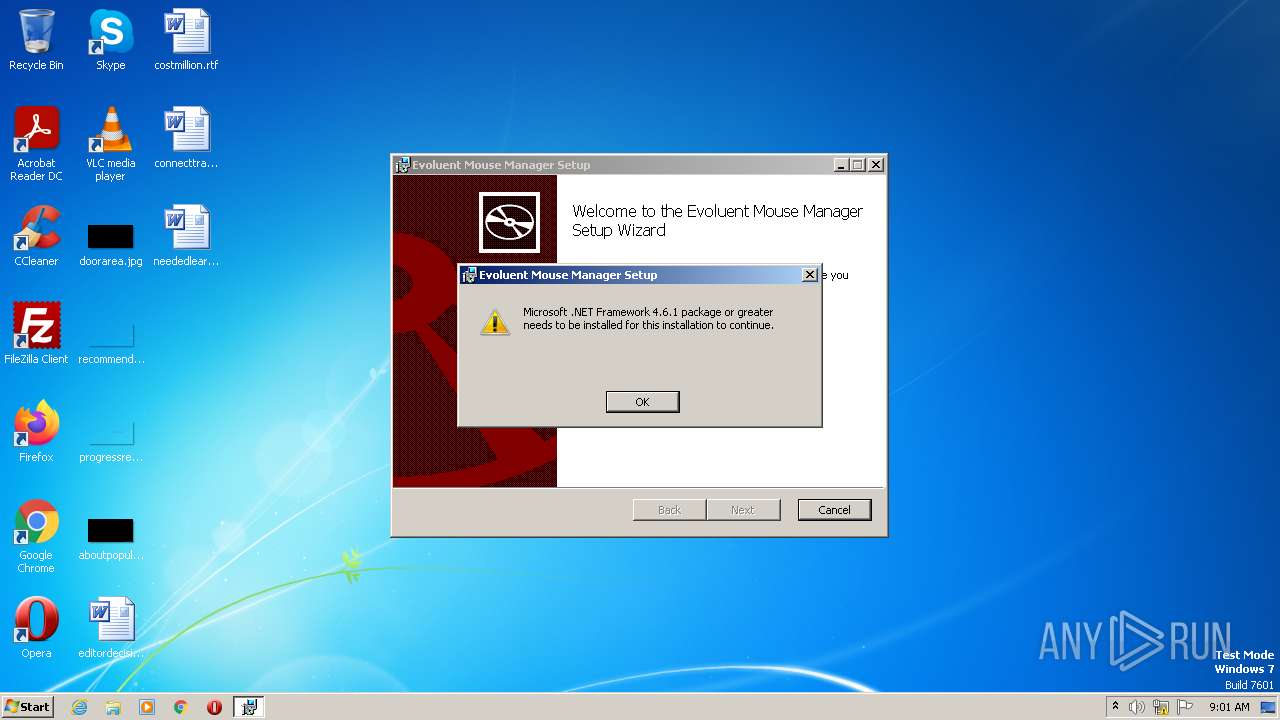Close the .NET Framework warning dialog
This screenshot has width=1280, height=720.
[x=809, y=275]
